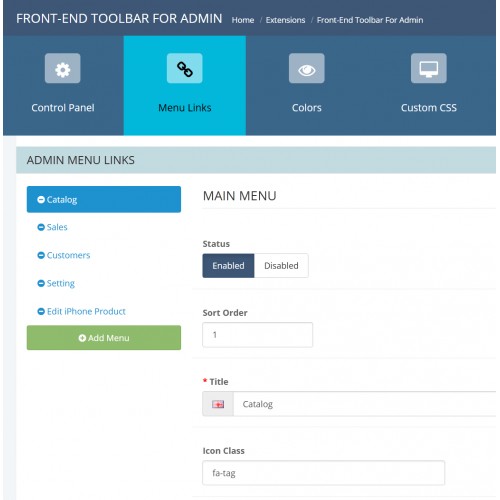This screenshot has height=500, width=500.
Task: Collapse the Edit iPhone Product item
Action: tap(41, 311)
